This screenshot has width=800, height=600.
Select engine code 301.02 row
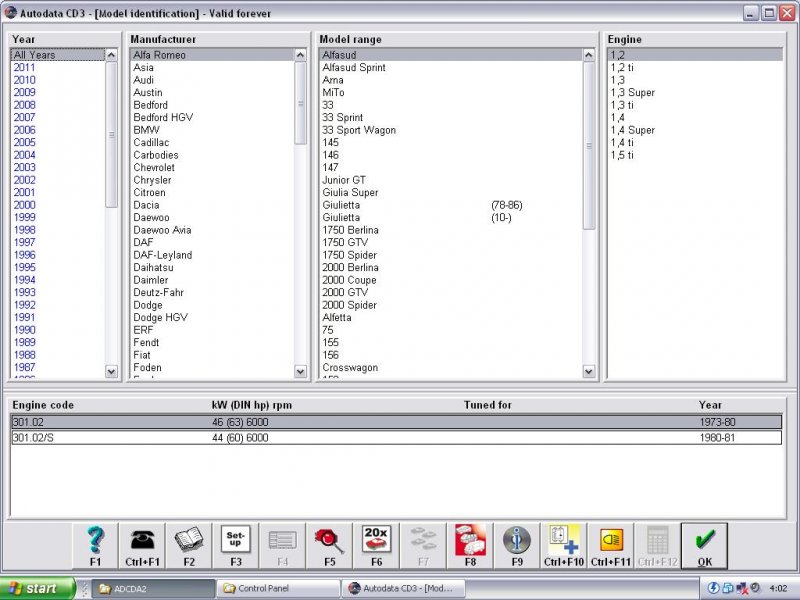coord(396,422)
